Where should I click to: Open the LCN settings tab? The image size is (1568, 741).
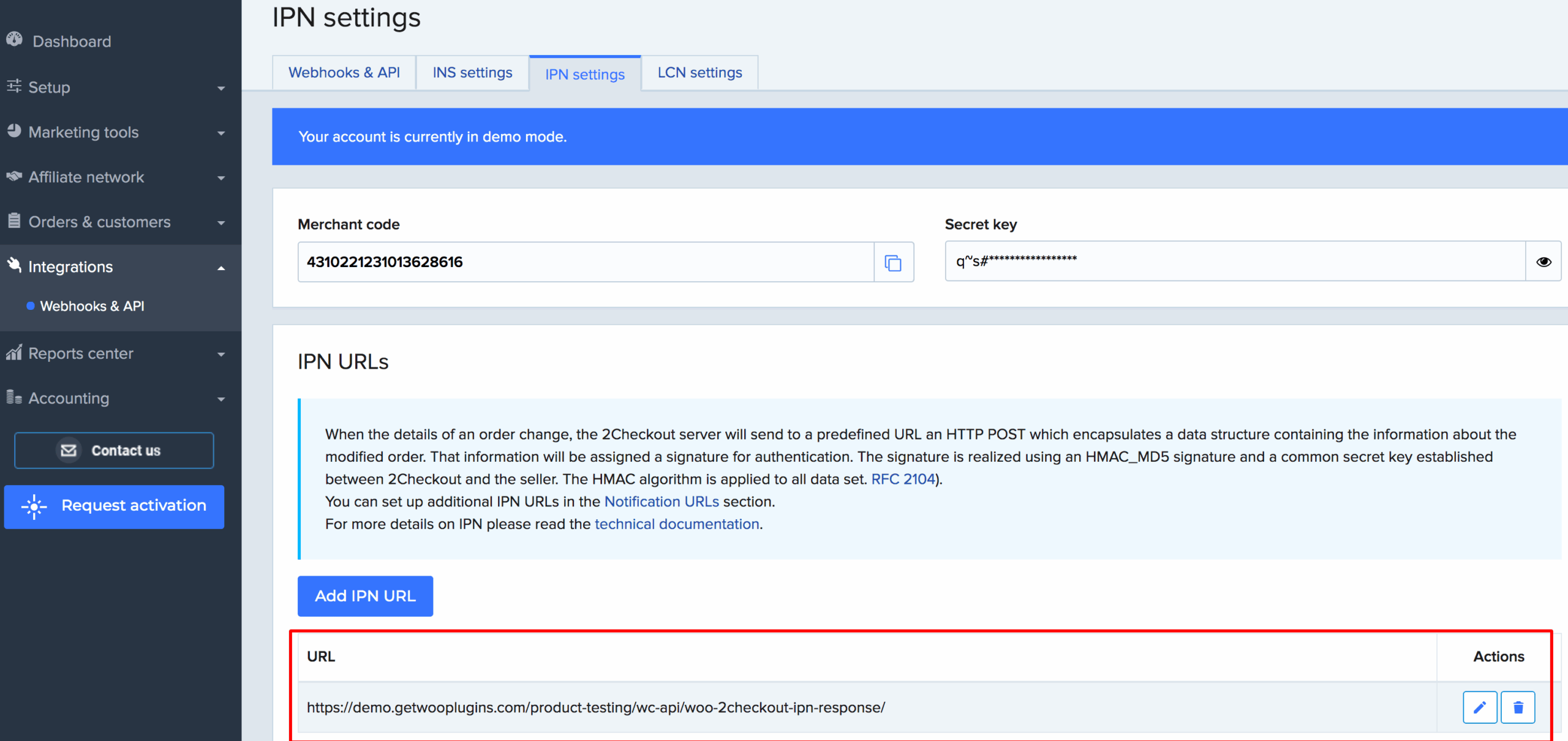699,72
